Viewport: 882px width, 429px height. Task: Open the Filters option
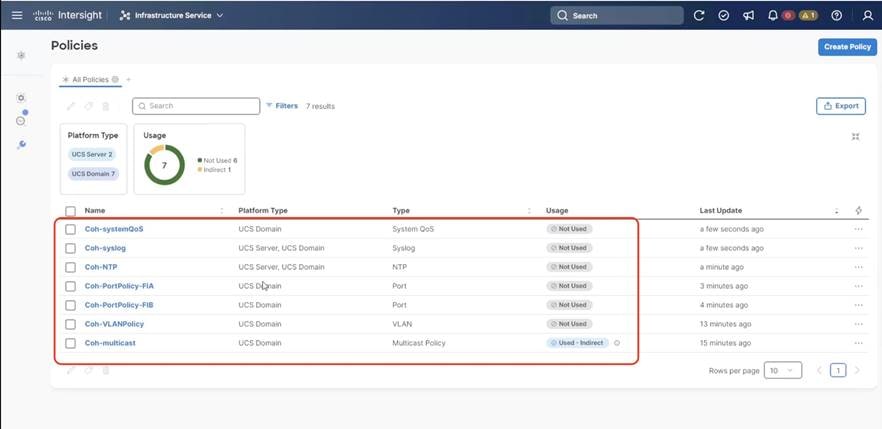(x=282, y=106)
